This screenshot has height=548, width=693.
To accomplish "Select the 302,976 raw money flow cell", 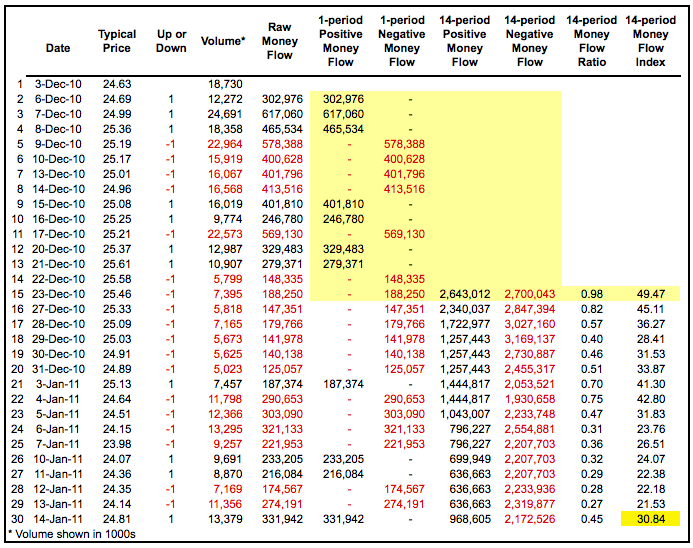I will 282,99.
